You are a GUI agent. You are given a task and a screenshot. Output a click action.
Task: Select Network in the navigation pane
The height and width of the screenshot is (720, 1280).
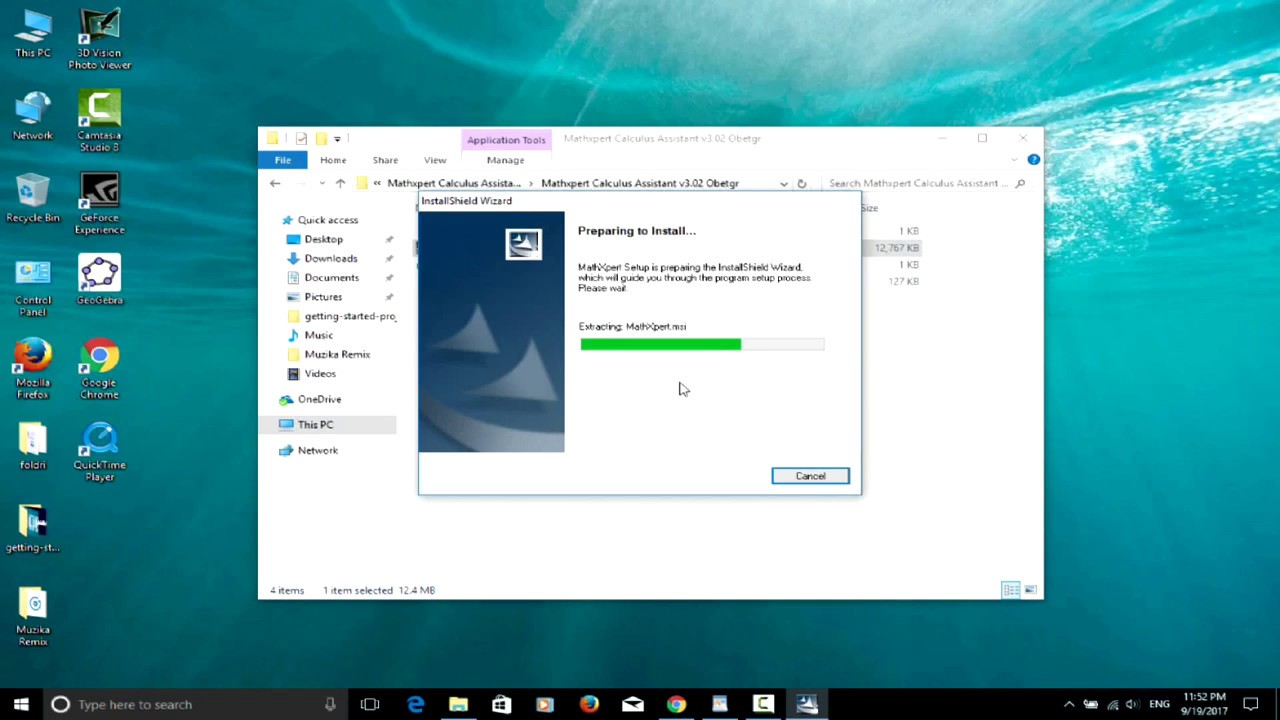(317, 450)
